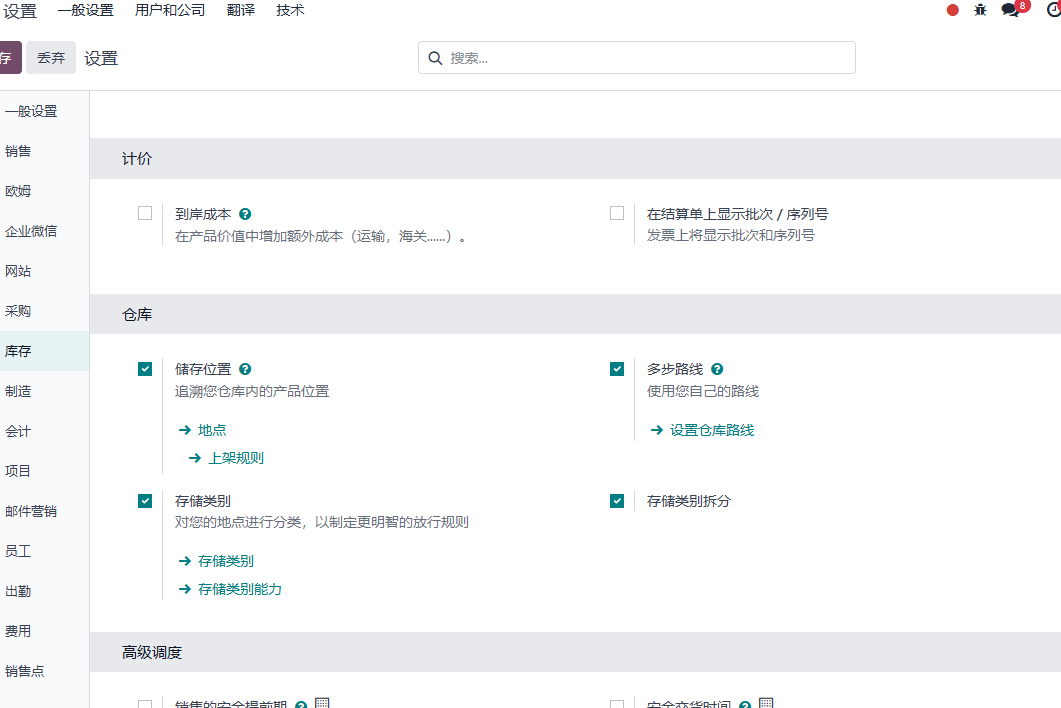Toggle the 销售的安全提前期 checkbox

coord(145,704)
